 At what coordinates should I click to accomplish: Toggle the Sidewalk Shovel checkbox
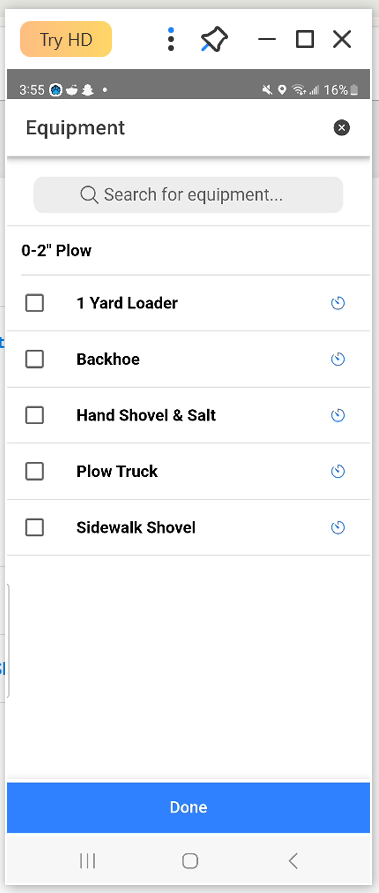35,528
